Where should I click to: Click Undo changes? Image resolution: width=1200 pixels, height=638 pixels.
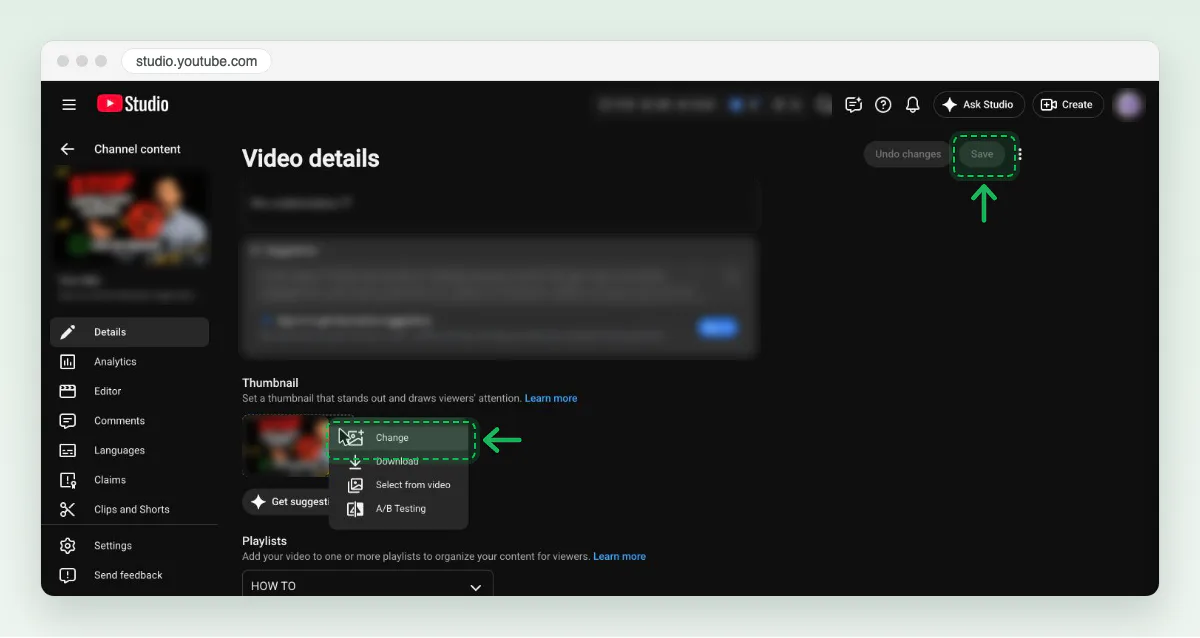tap(908, 154)
